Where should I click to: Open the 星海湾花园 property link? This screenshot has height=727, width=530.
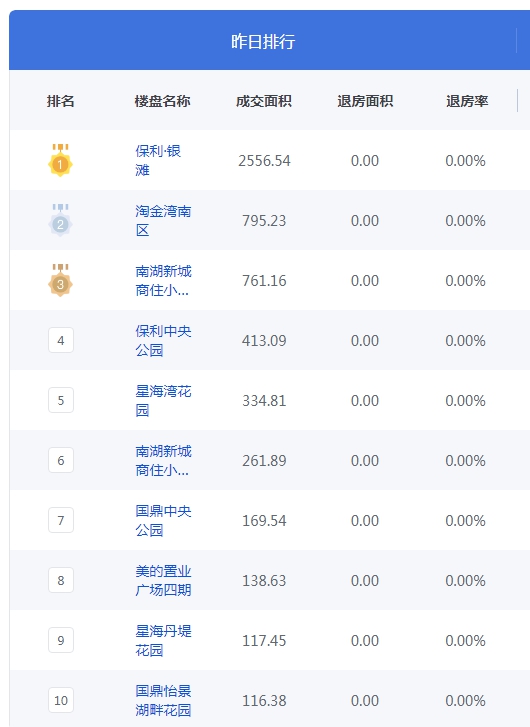tap(163, 400)
